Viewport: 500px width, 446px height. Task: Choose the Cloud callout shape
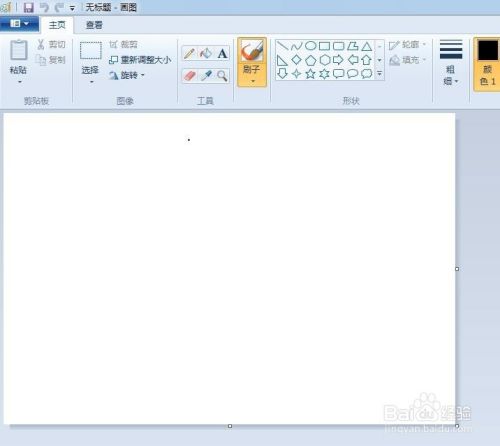pyautogui.click(x=367, y=73)
